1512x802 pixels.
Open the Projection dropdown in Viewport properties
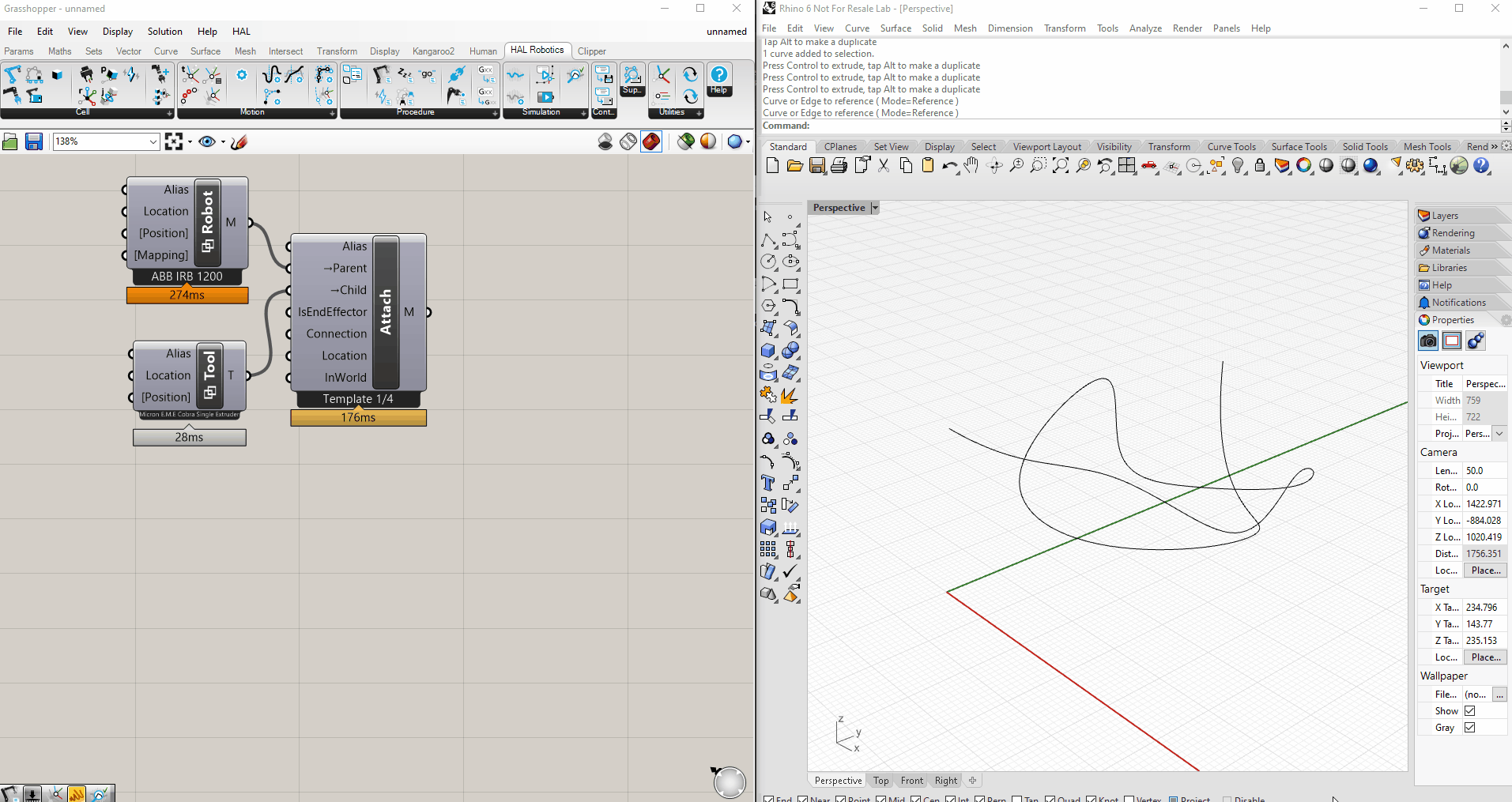1499,433
